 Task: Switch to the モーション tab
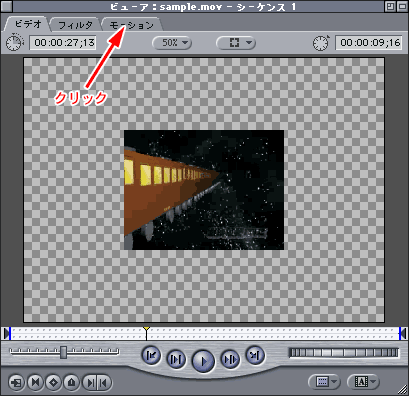(x=132, y=25)
